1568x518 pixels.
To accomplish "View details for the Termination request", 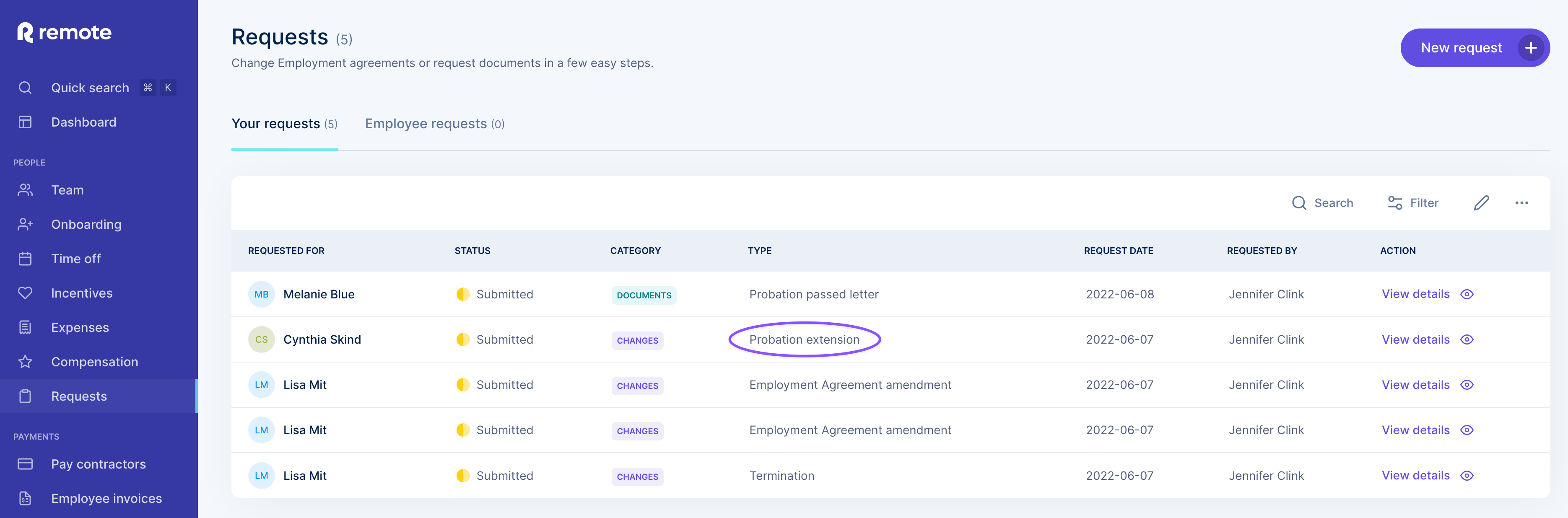I will [x=1415, y=476].
